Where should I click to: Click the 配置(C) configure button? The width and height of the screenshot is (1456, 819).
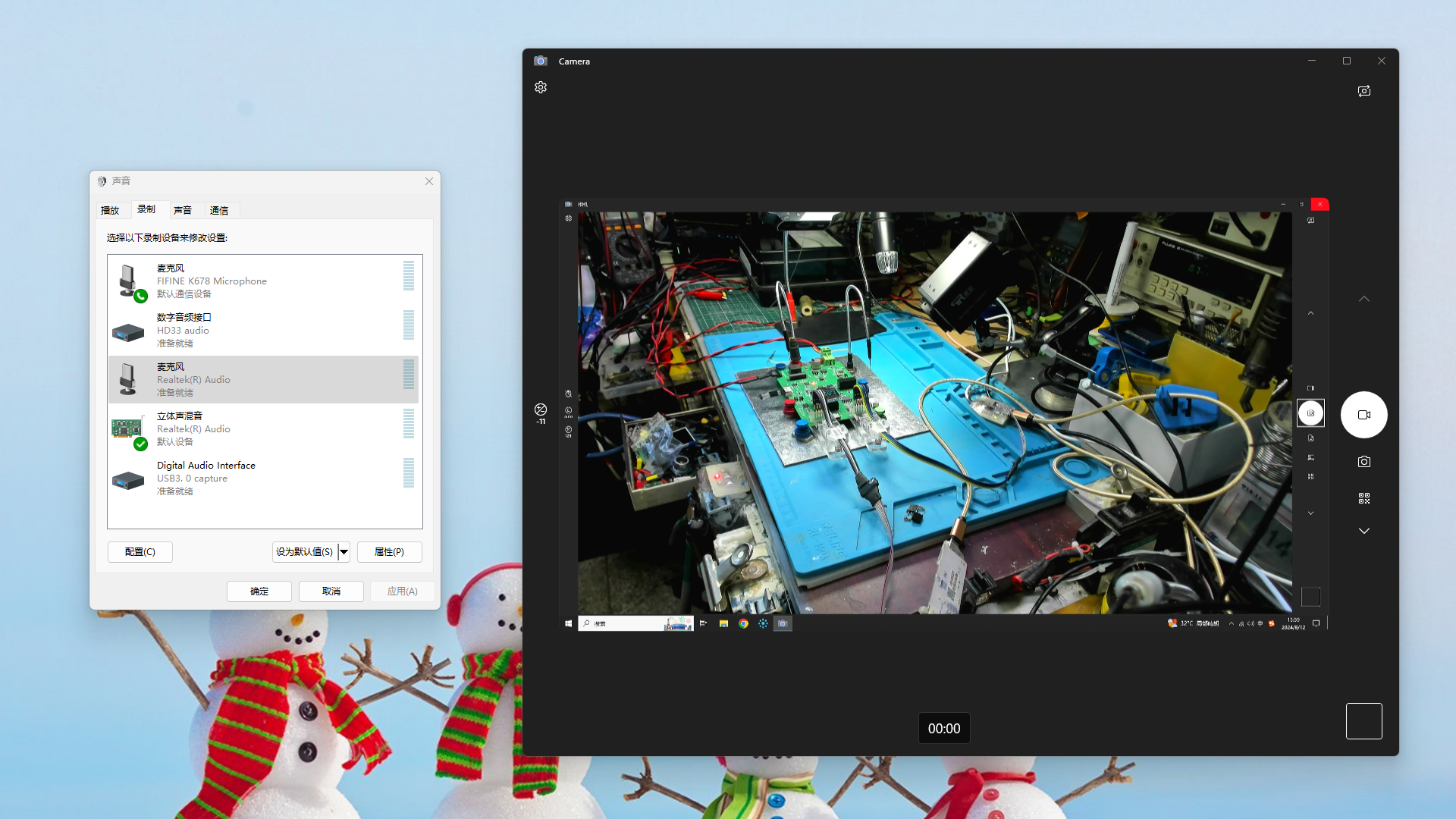coord(140,552)
